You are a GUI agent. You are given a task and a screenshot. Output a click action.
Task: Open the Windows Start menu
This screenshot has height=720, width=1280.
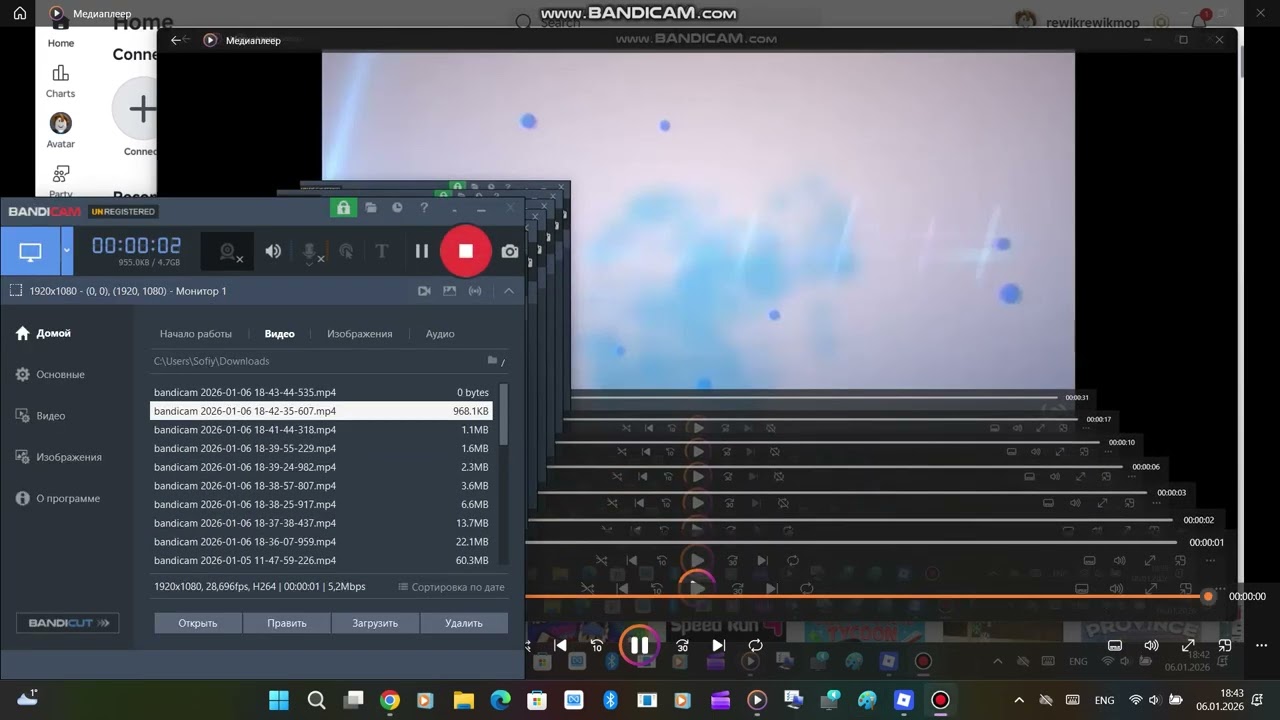click(x=279, y=700)
